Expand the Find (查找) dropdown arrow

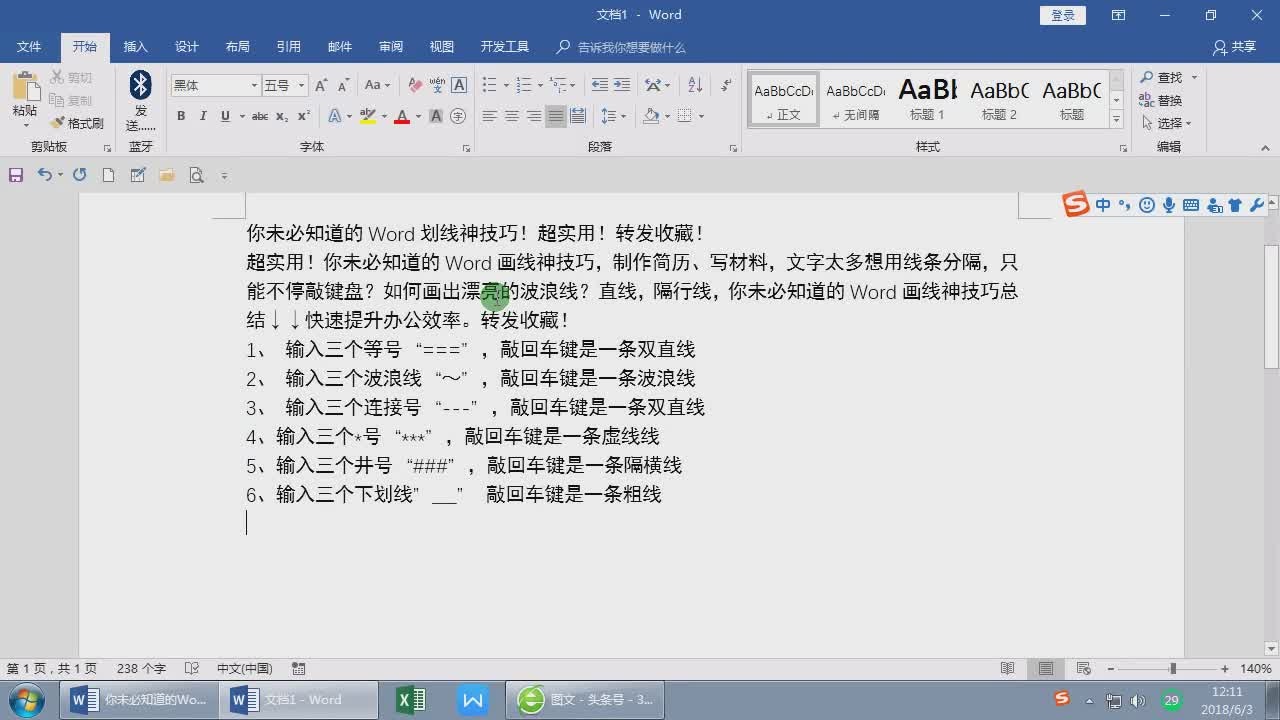coord(1194,77)
